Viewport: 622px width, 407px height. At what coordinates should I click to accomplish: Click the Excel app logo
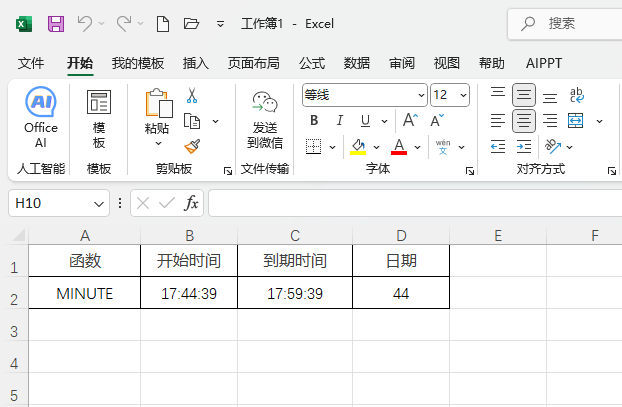[24, 24]
